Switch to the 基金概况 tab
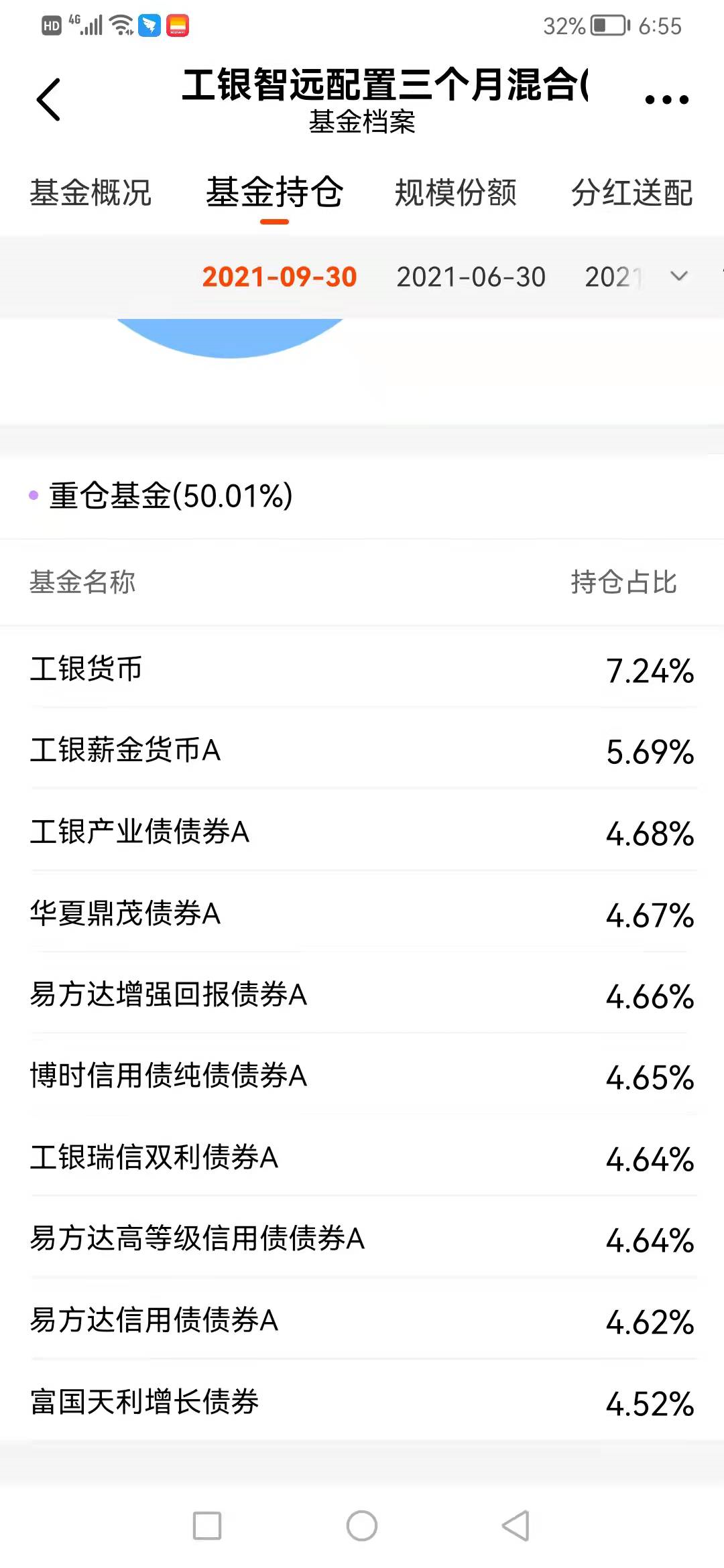The width and height of the screenshot is (724, 1568). (90, 193)
